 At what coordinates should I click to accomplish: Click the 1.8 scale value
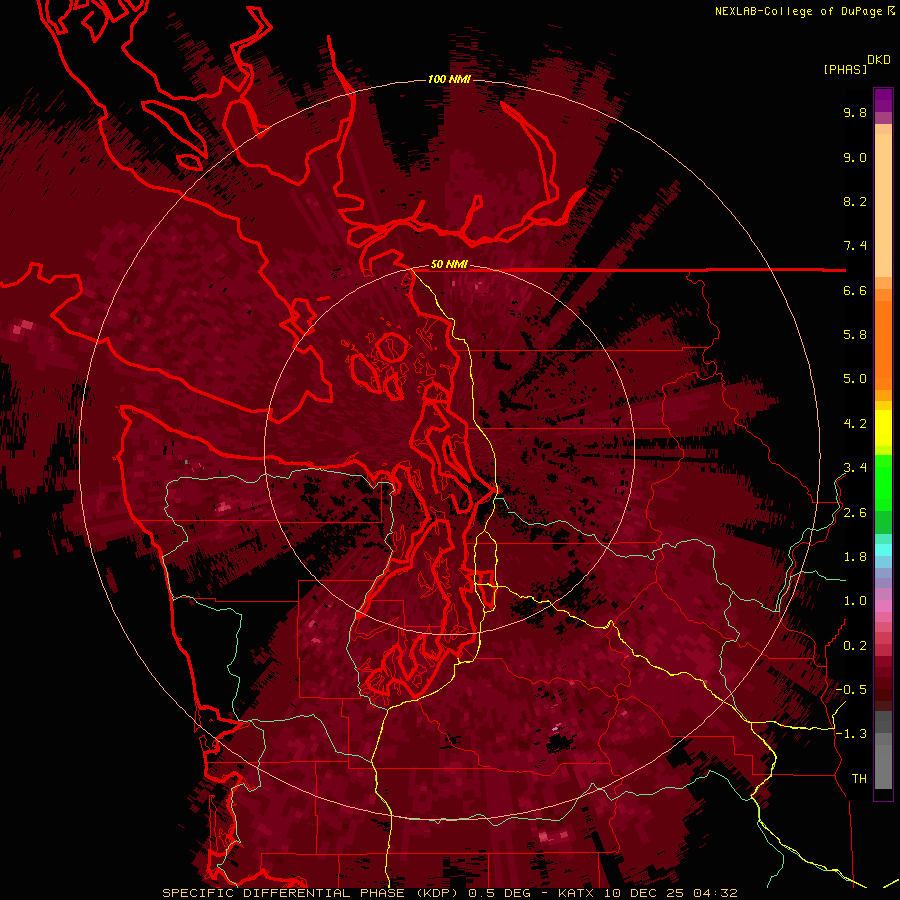[x=855, y=557]
